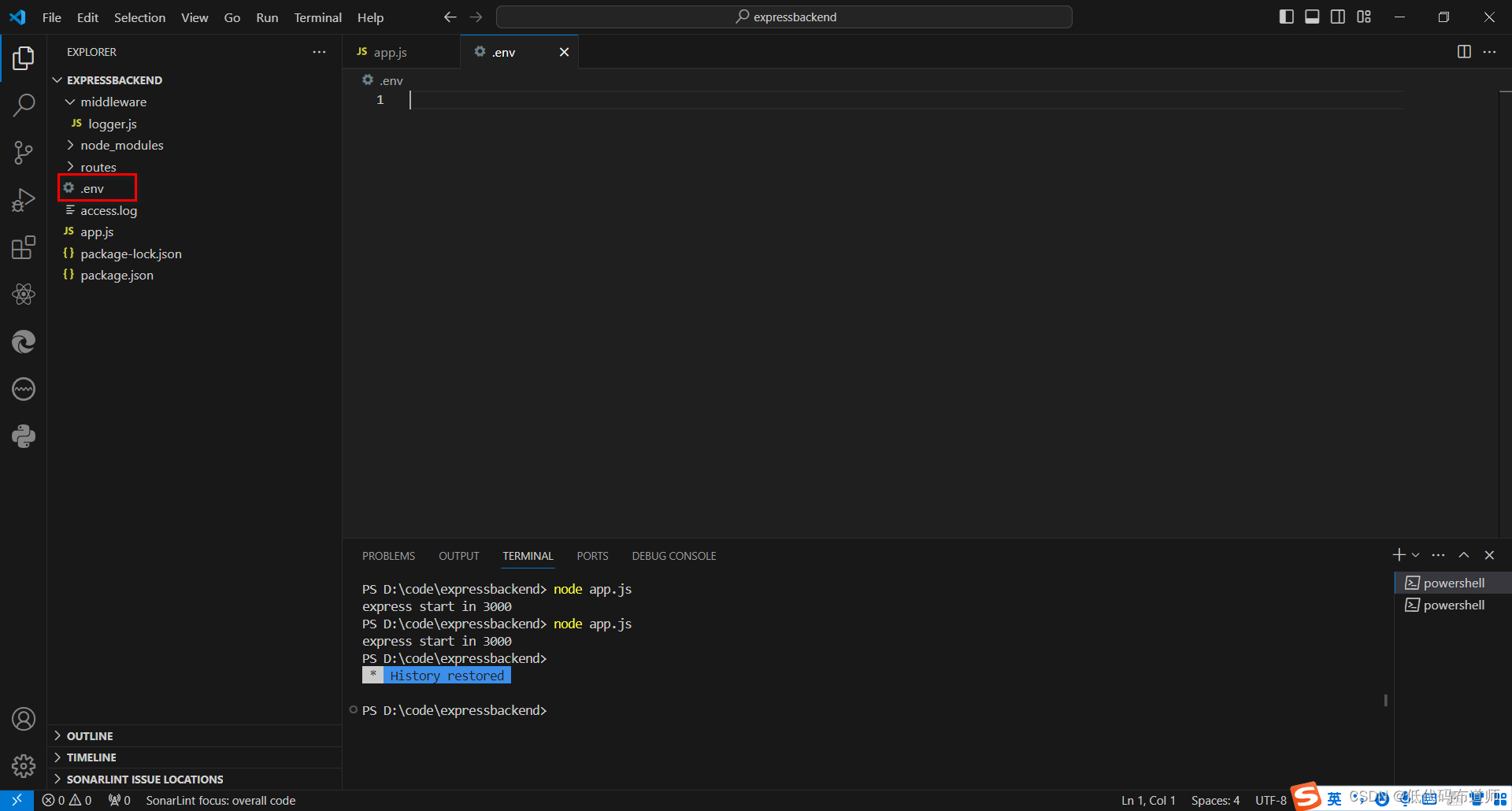The image size is (1512, 811).
Task: Open the SonarLint wave icon
Action: [24, 389]
